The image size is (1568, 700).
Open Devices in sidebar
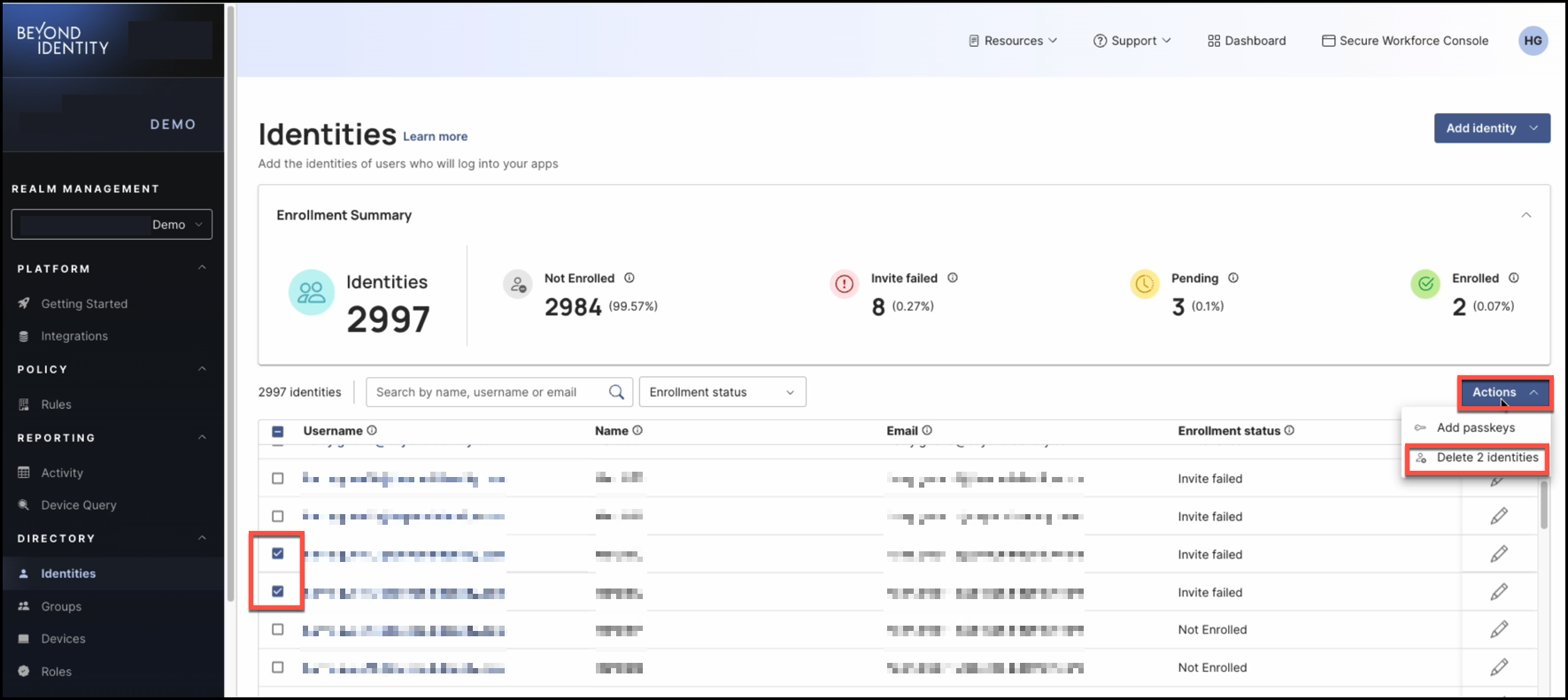tap(63, 639)
